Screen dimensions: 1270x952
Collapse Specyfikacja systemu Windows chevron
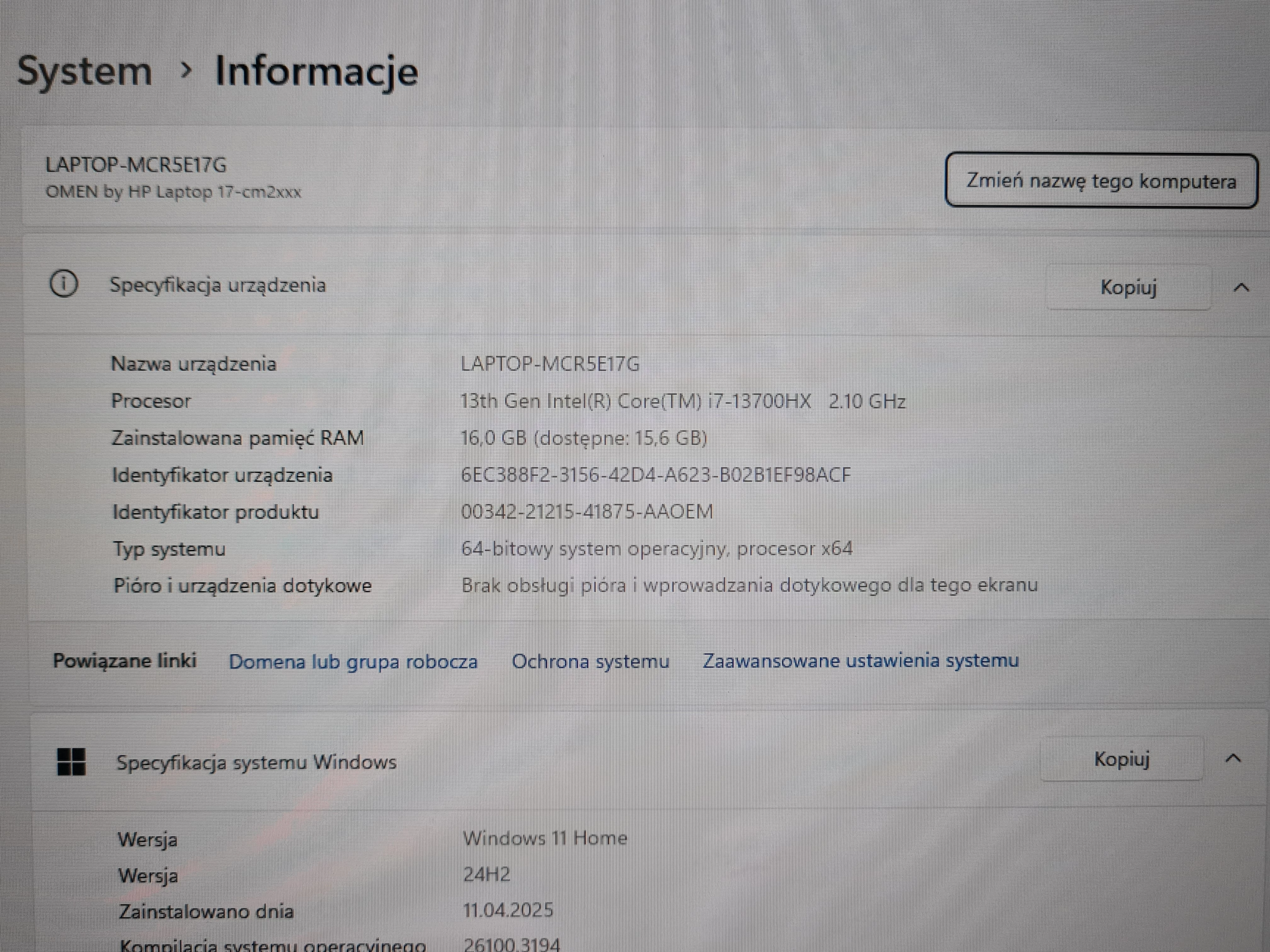(1233, 759)
